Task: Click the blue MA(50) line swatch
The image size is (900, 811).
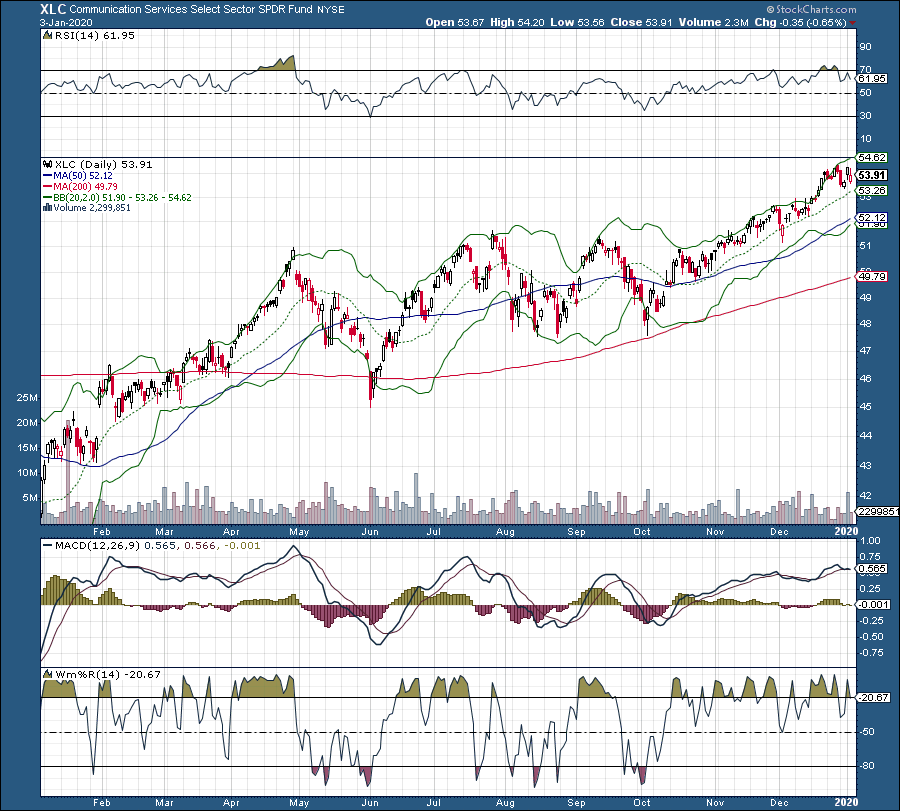Action: pyautogui.click(x=48, y=176)
